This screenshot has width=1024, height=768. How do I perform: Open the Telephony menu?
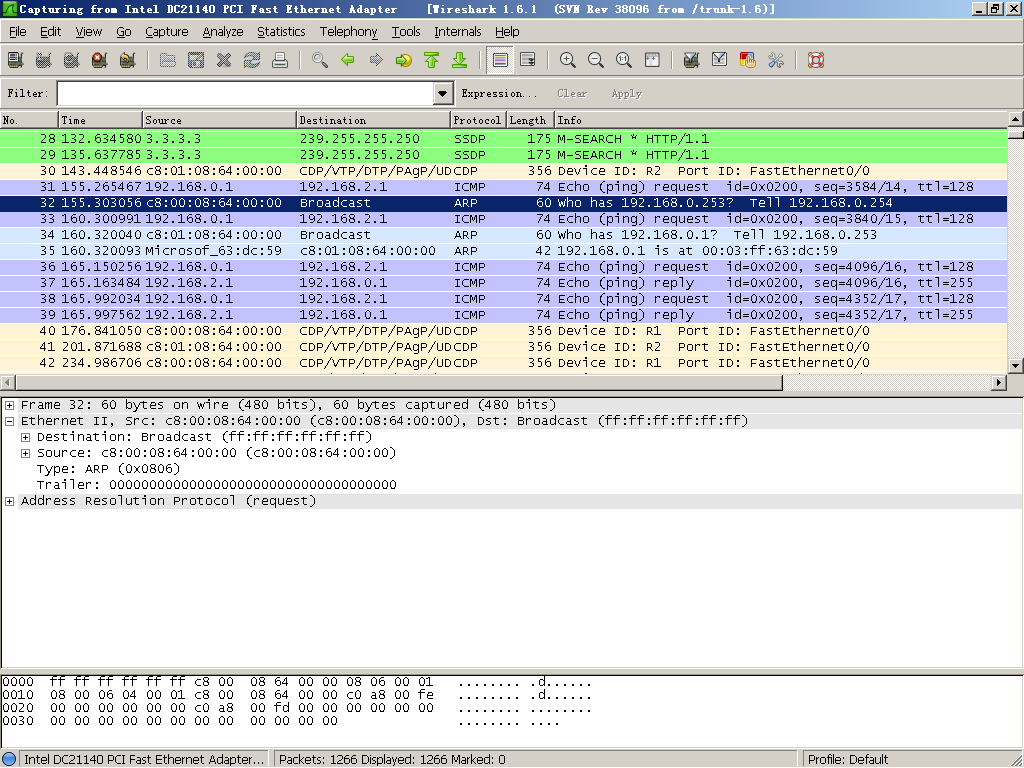click(x=349, y=31)
